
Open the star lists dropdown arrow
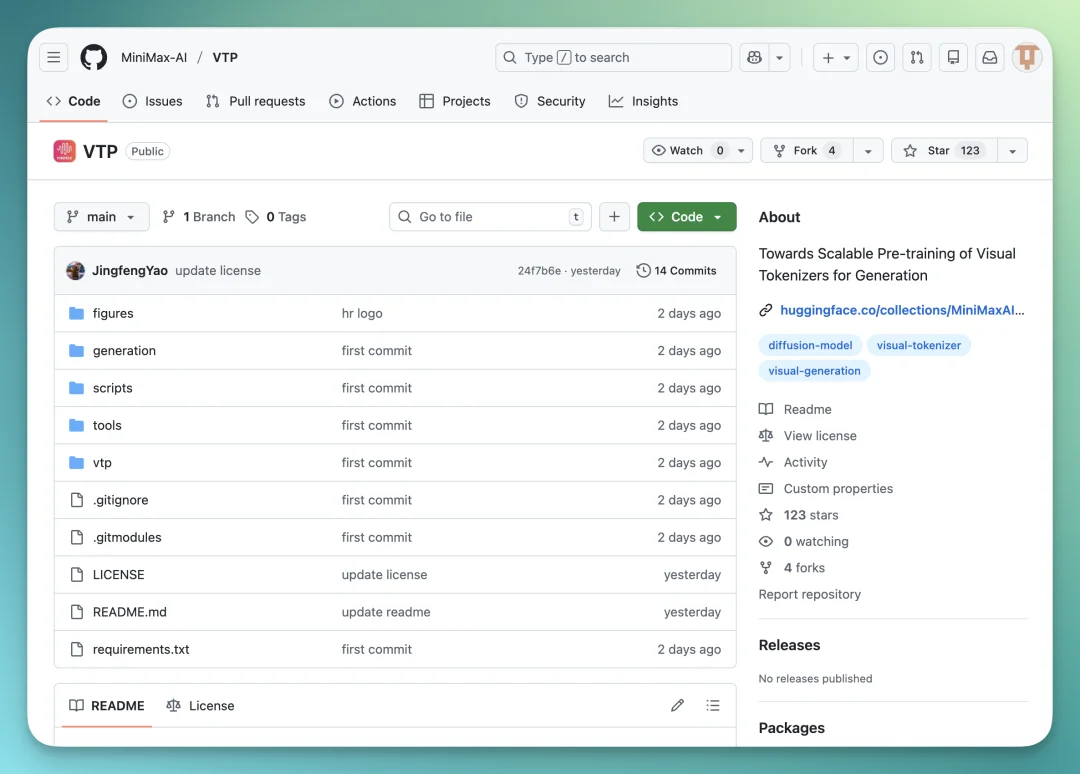click(1012, 151)
